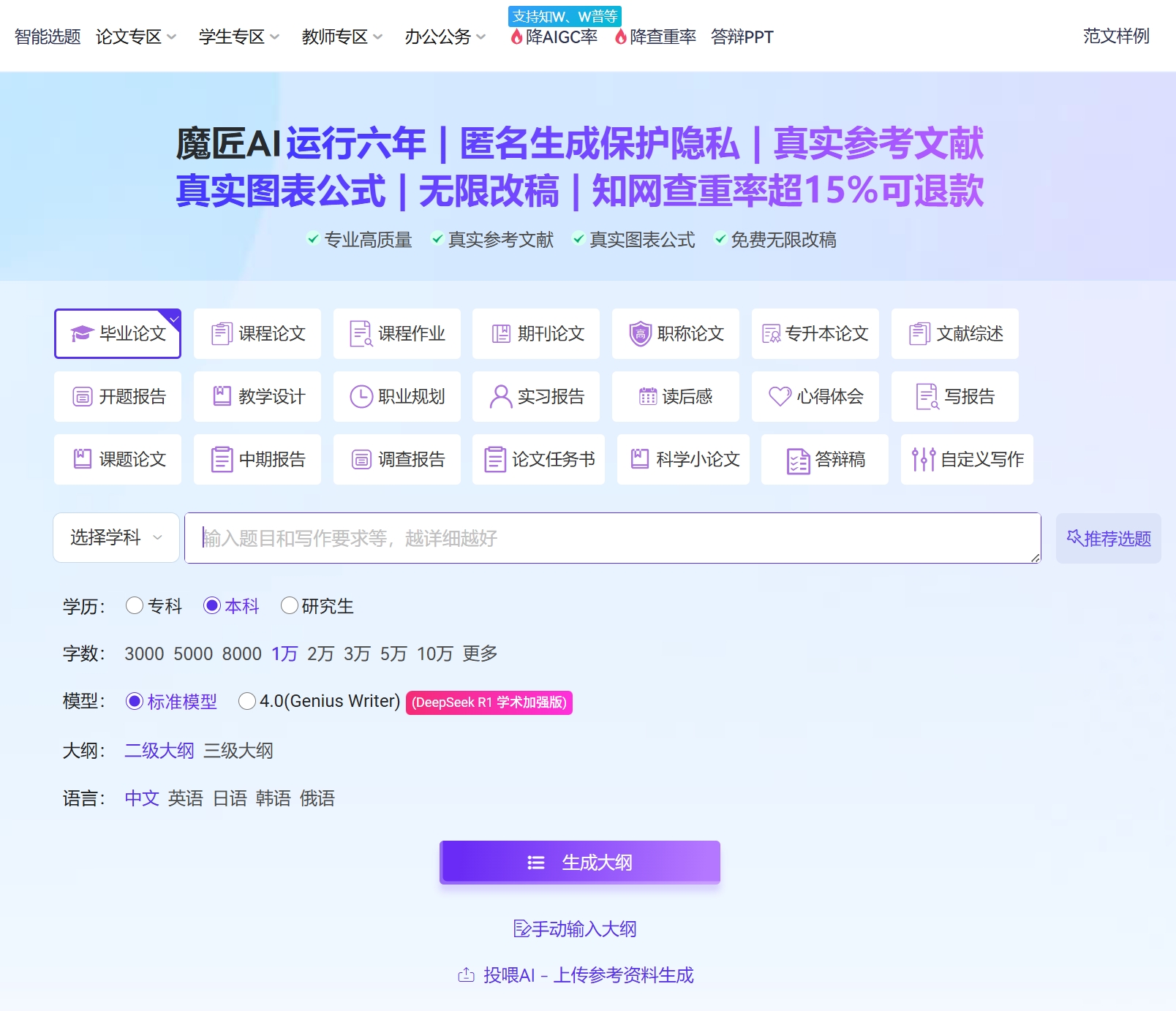Select the 答辩稿 checklist icon option
The image size is (1176, 1011).
[x=824, y=460]
